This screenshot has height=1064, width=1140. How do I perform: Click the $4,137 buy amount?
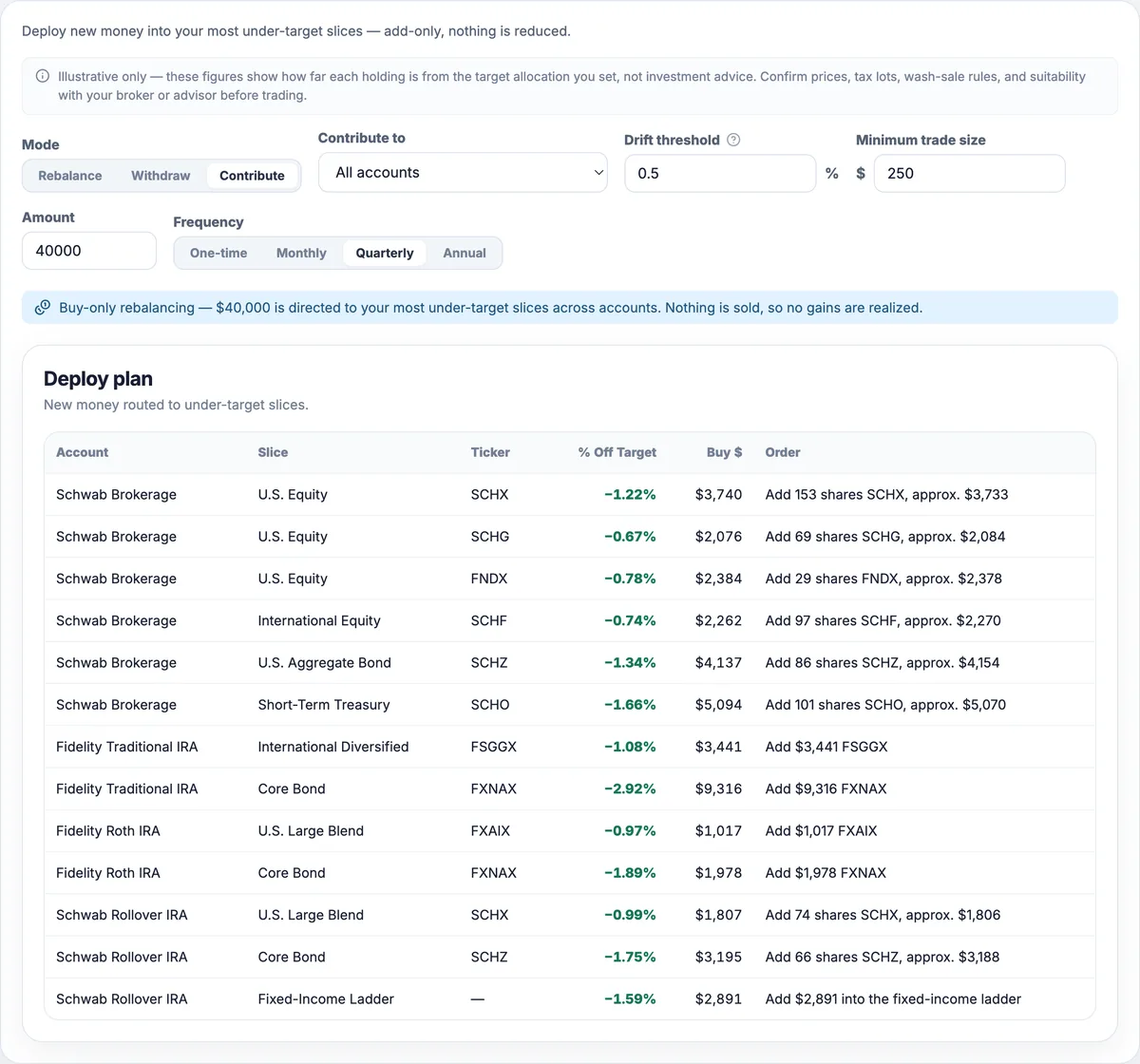point(718,663)
